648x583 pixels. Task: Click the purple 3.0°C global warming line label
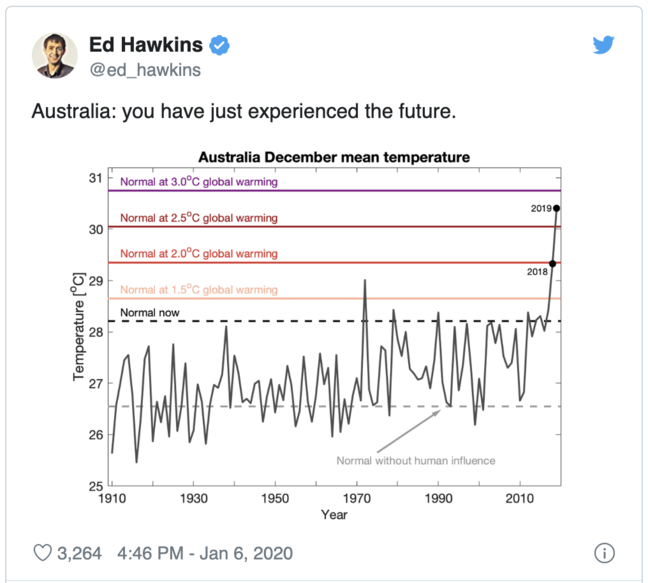pos(198,182)
